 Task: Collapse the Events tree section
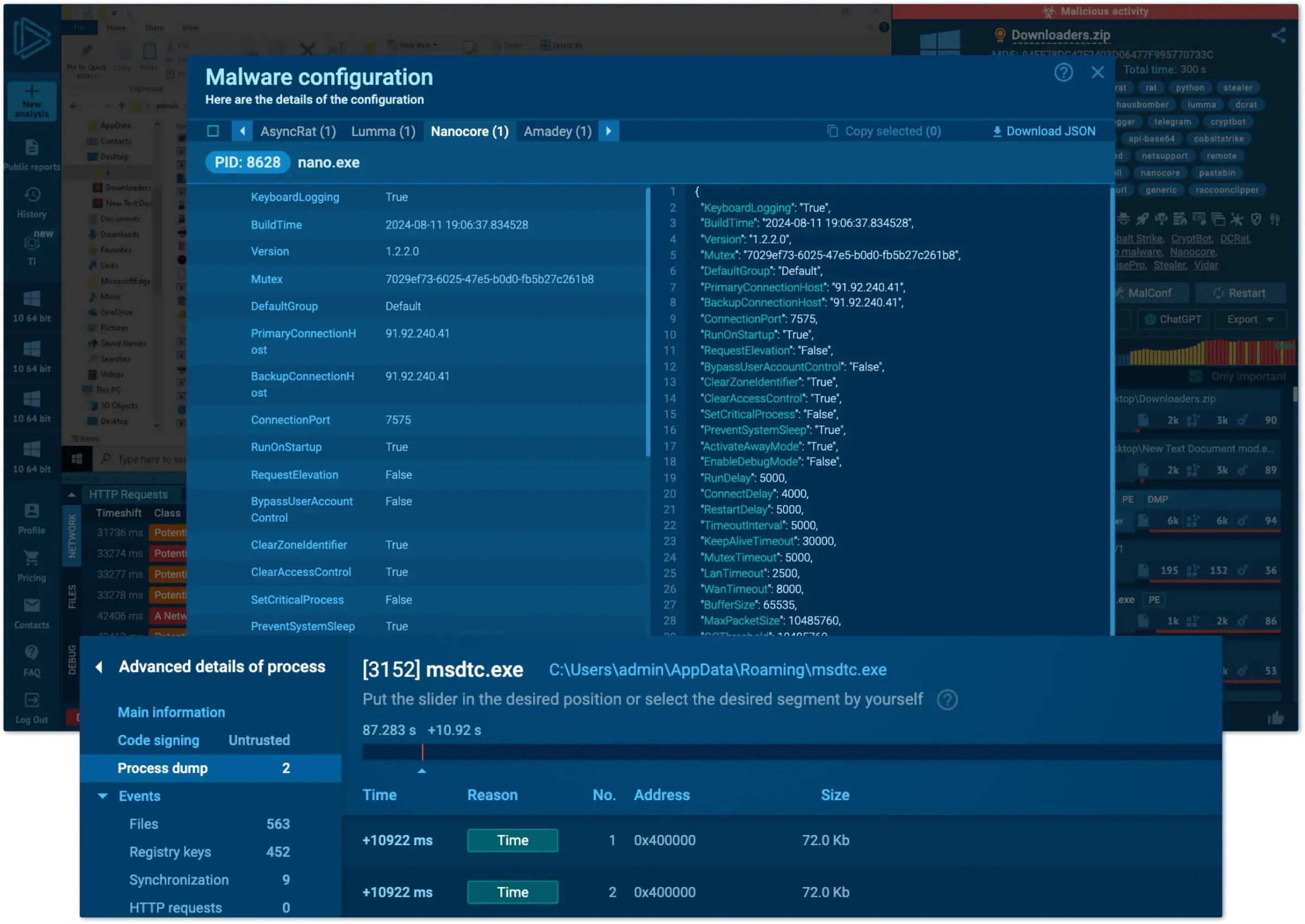click(x=102, y=796)
